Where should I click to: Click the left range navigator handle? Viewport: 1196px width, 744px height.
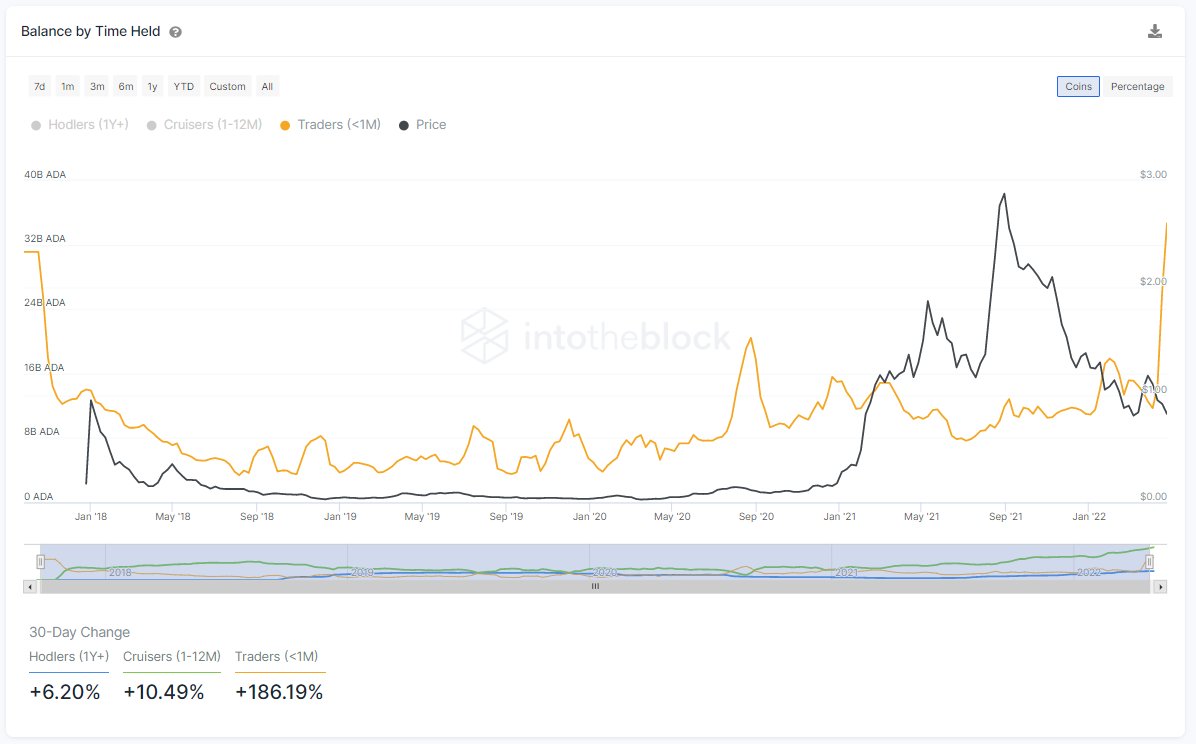[x=41, y=562]
